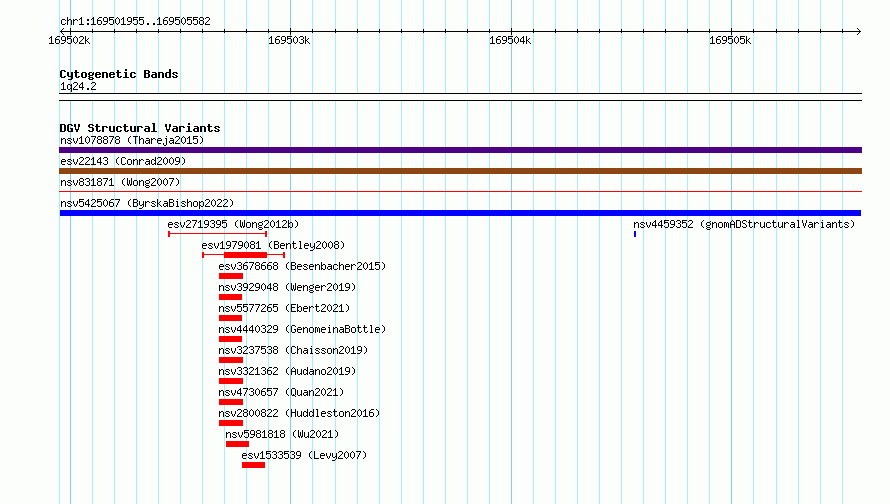Select the red bar under nsv5981818
Screen dimensions: 890x504
(x=237, y=444)
